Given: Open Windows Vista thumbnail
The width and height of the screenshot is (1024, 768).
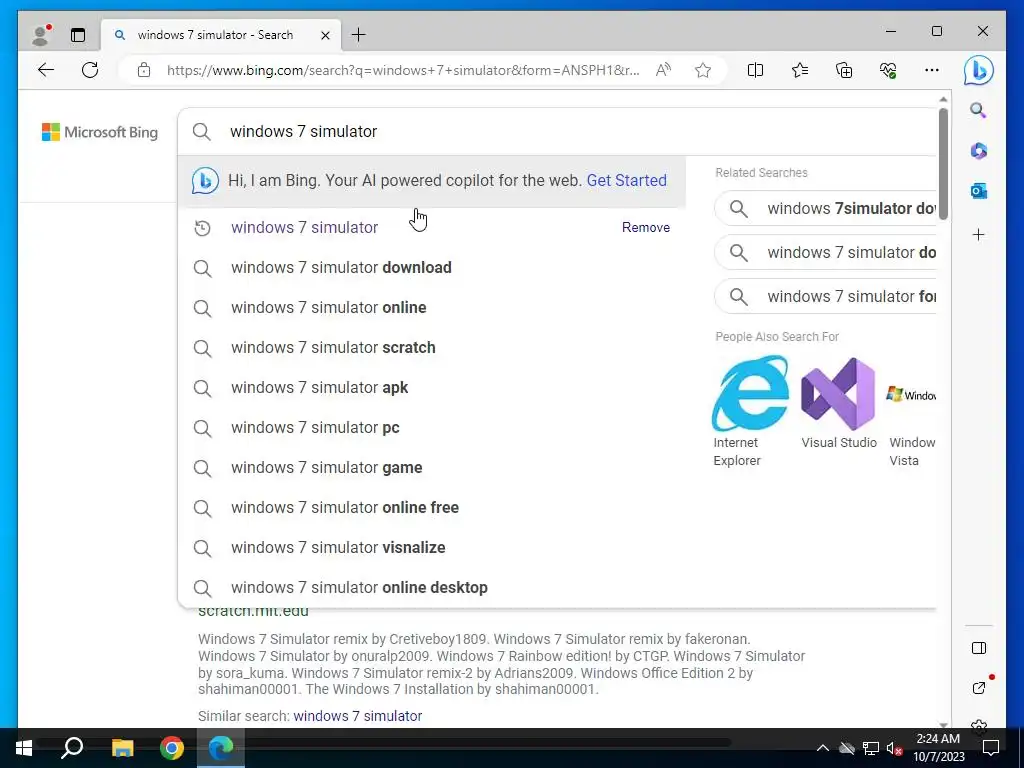Looking at the screenshot, I should [912, 394].
